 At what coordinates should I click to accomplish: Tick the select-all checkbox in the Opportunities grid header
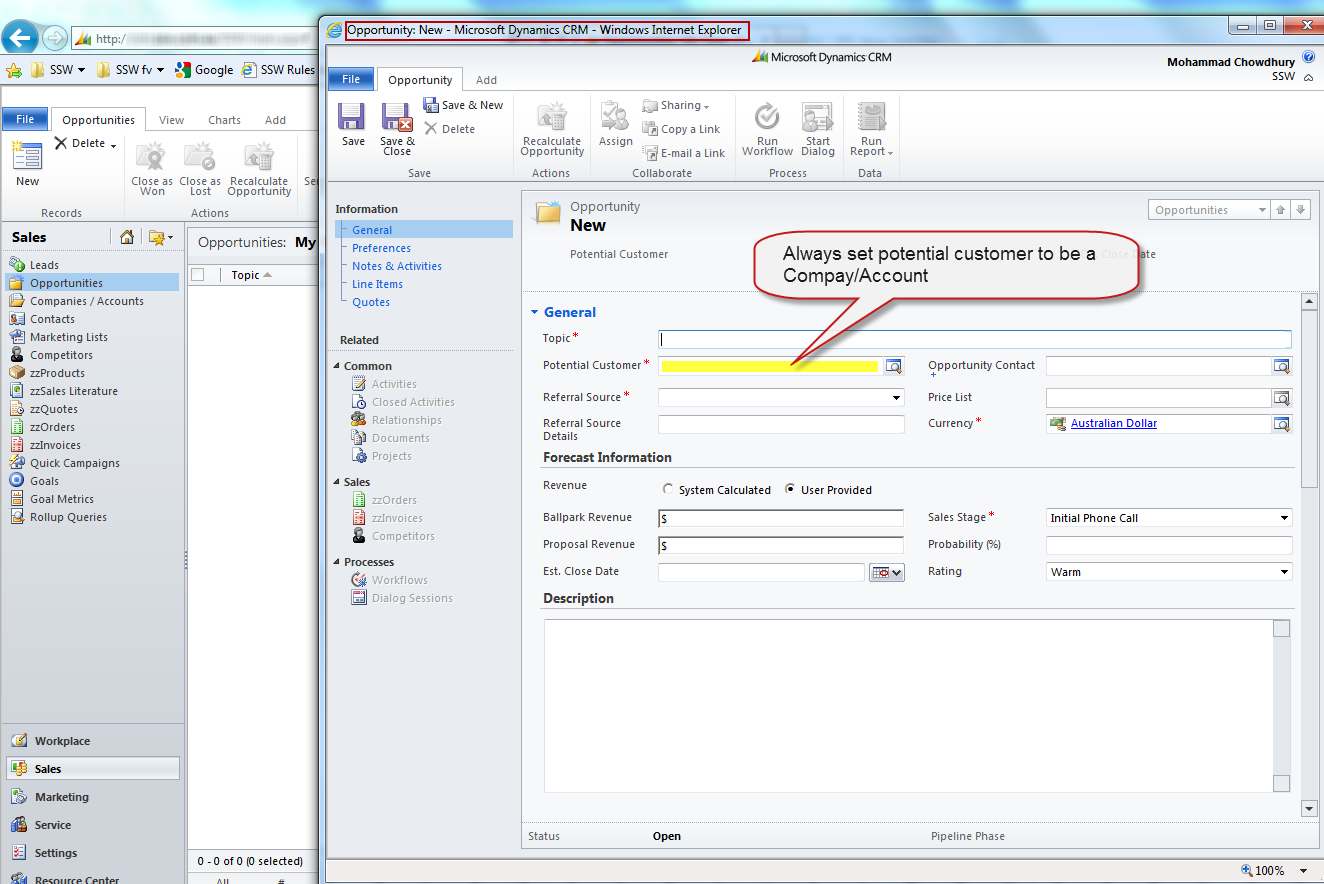197,275
